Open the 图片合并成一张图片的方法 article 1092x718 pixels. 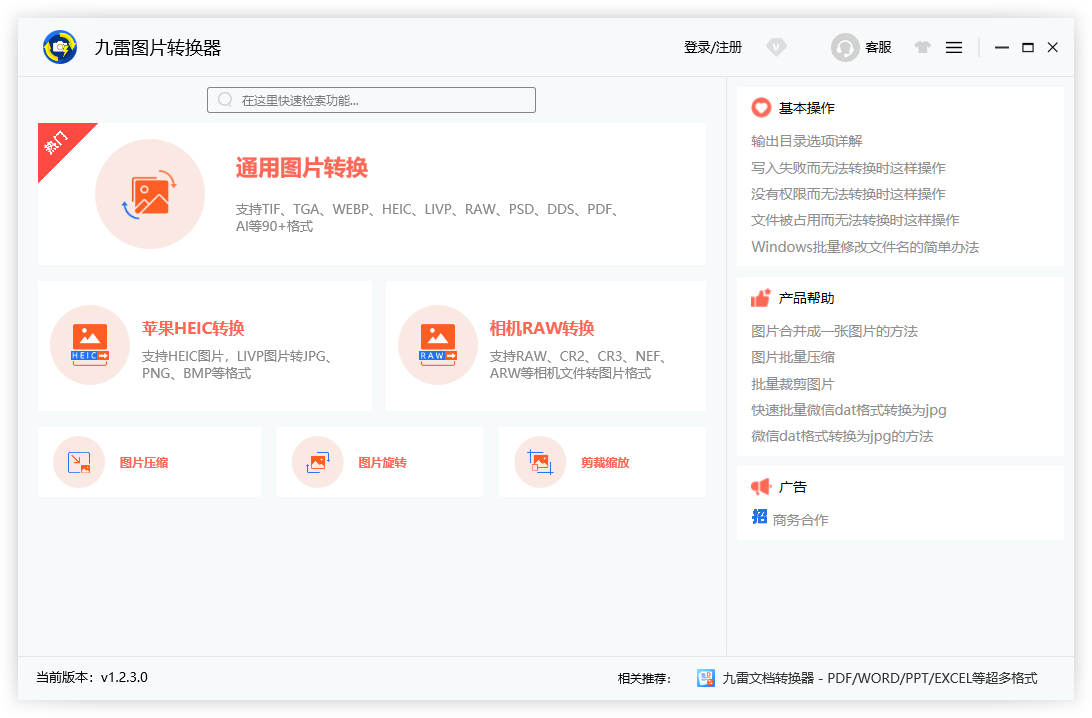pos(834,330)
